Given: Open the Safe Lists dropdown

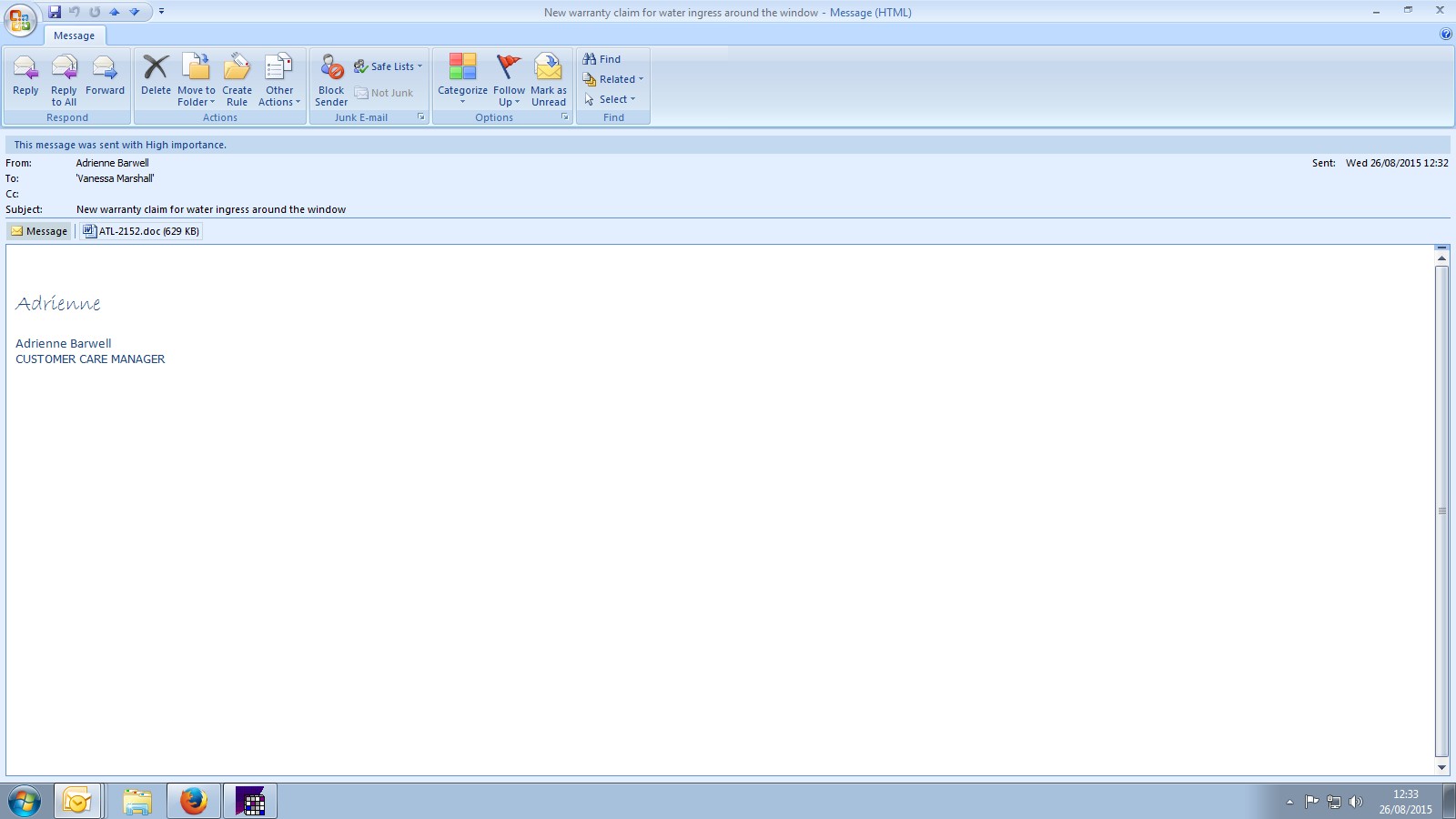Looking at the screenshot, I should pos(389,66).
